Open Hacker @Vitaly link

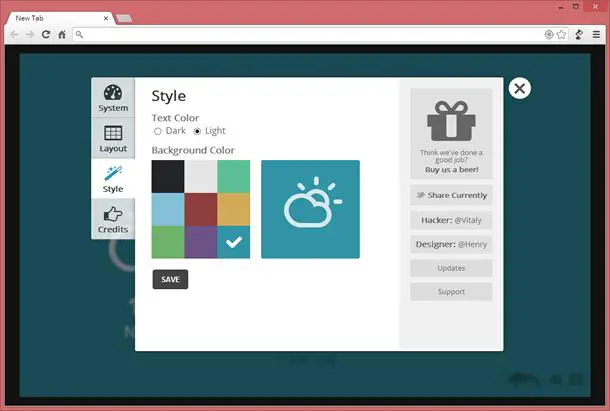[x=451, y=220]
